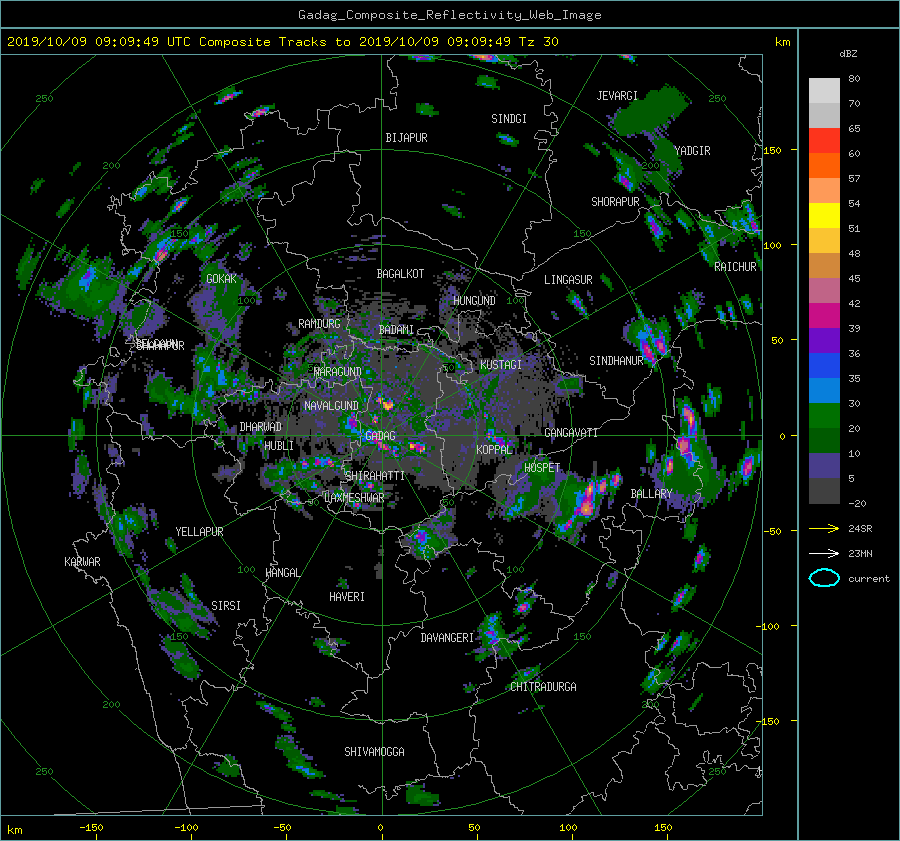The image size is (900, 841).
Task: Pick the magenta 42 dBZ legend color
Action: coord(824,315)
